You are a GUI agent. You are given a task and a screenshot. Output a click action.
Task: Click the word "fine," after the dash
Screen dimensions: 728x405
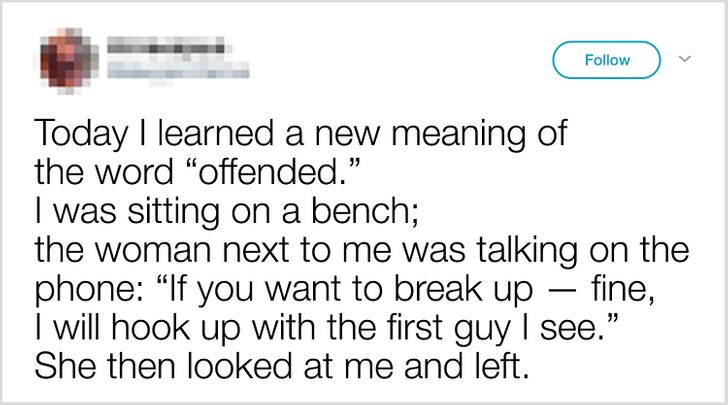pyautogui.click(x=623, y=289)
